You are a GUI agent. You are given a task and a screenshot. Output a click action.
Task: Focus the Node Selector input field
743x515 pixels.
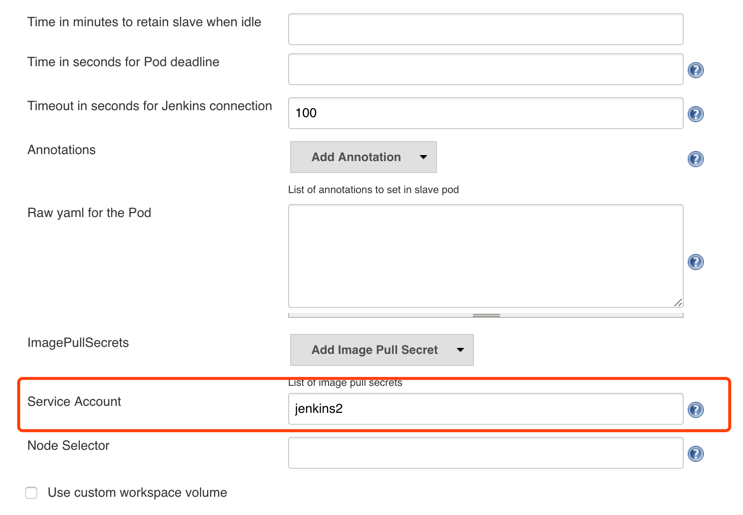485,453
